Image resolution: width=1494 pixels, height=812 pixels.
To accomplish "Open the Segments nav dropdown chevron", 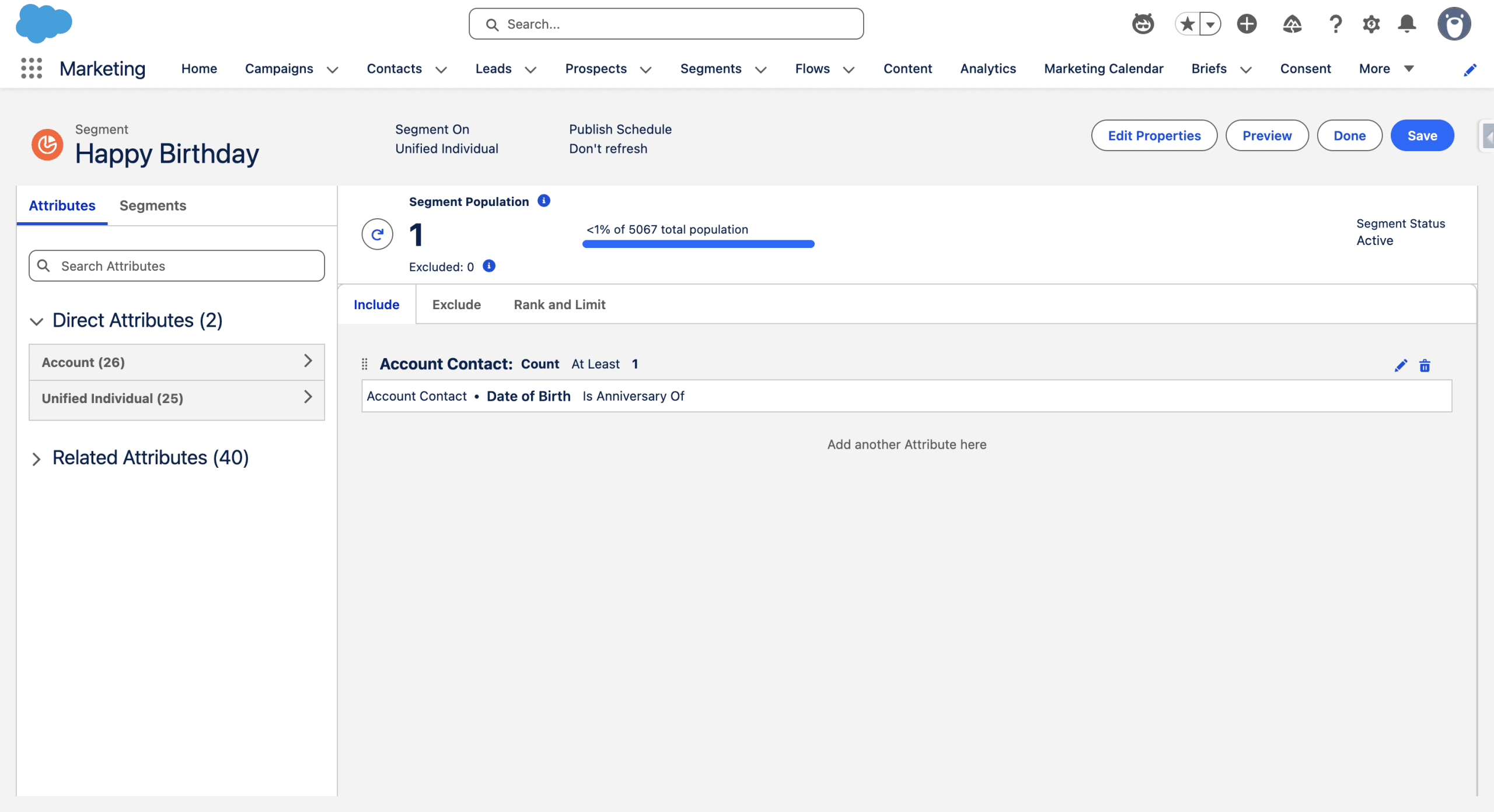I will (761, 69).
